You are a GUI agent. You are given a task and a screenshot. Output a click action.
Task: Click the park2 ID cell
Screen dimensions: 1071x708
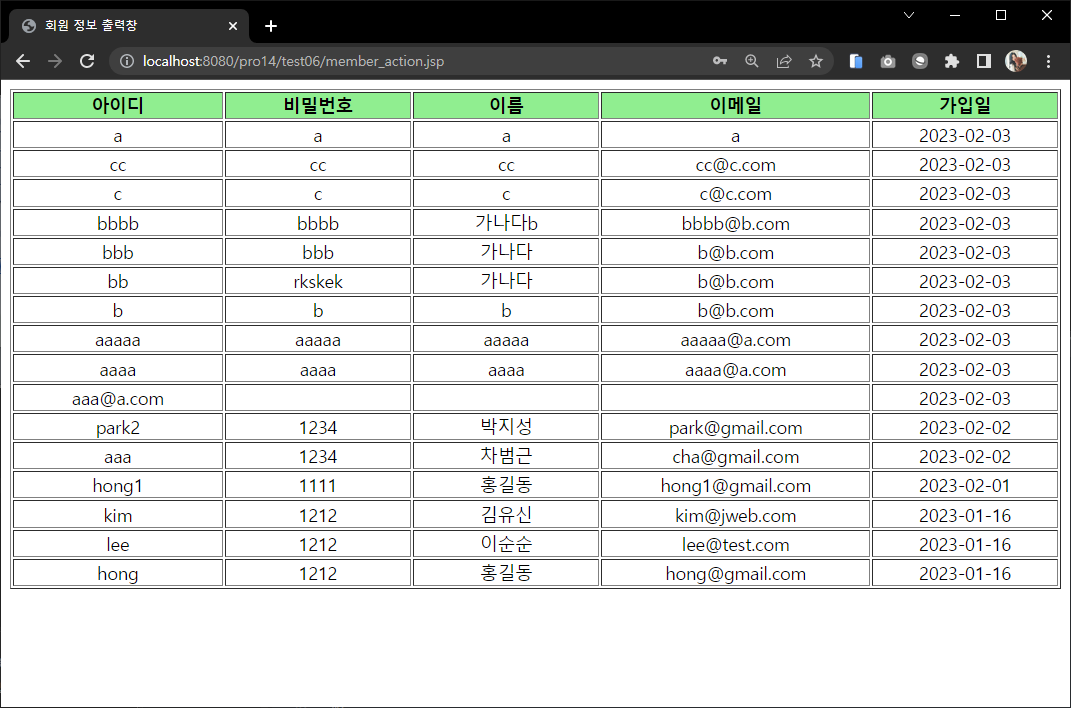118,427
